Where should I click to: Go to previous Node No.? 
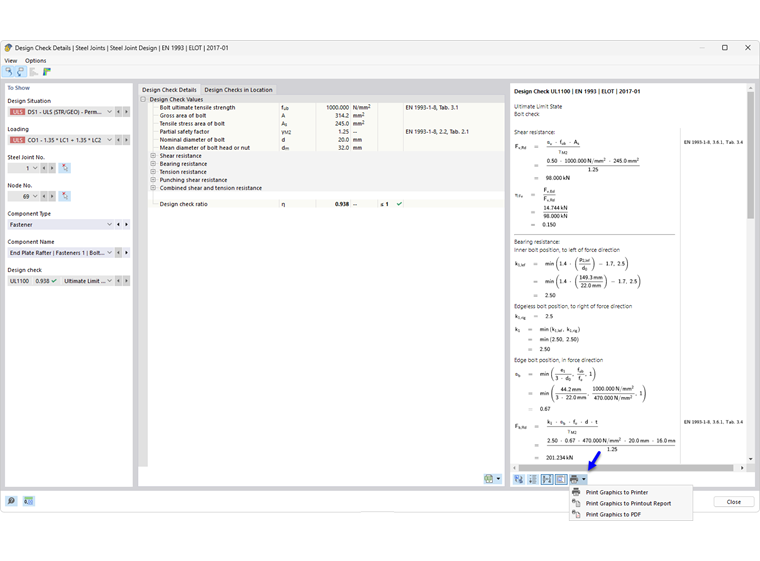click(x=44, y=196)
